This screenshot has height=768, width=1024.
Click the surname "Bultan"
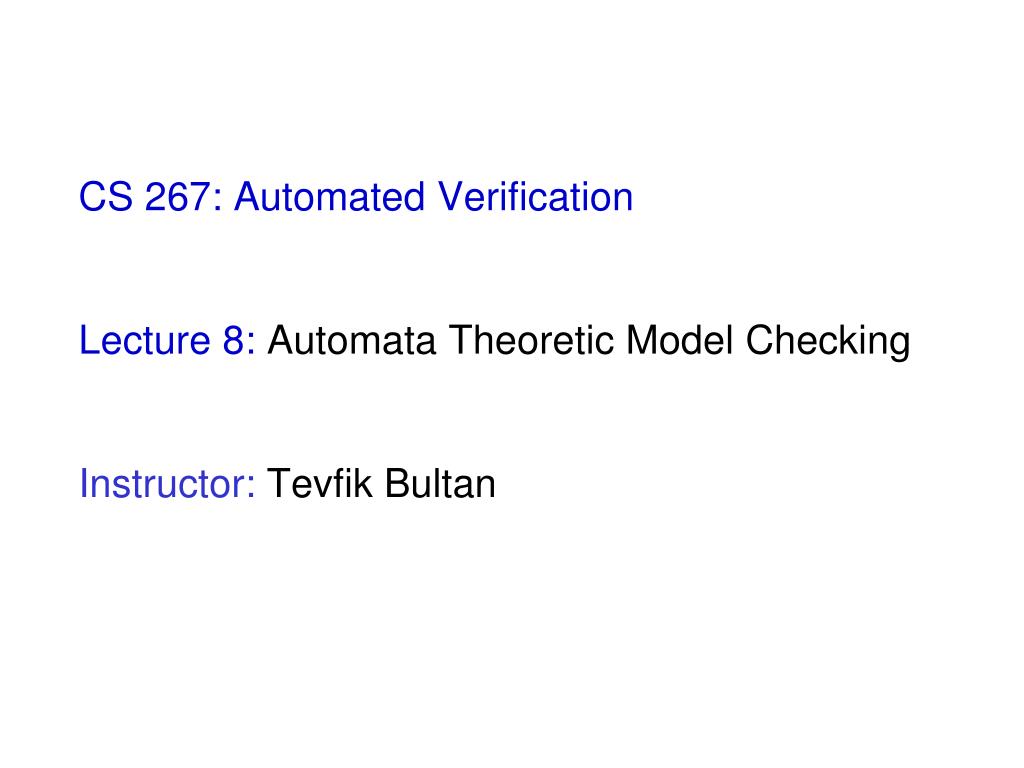point(441,485)
